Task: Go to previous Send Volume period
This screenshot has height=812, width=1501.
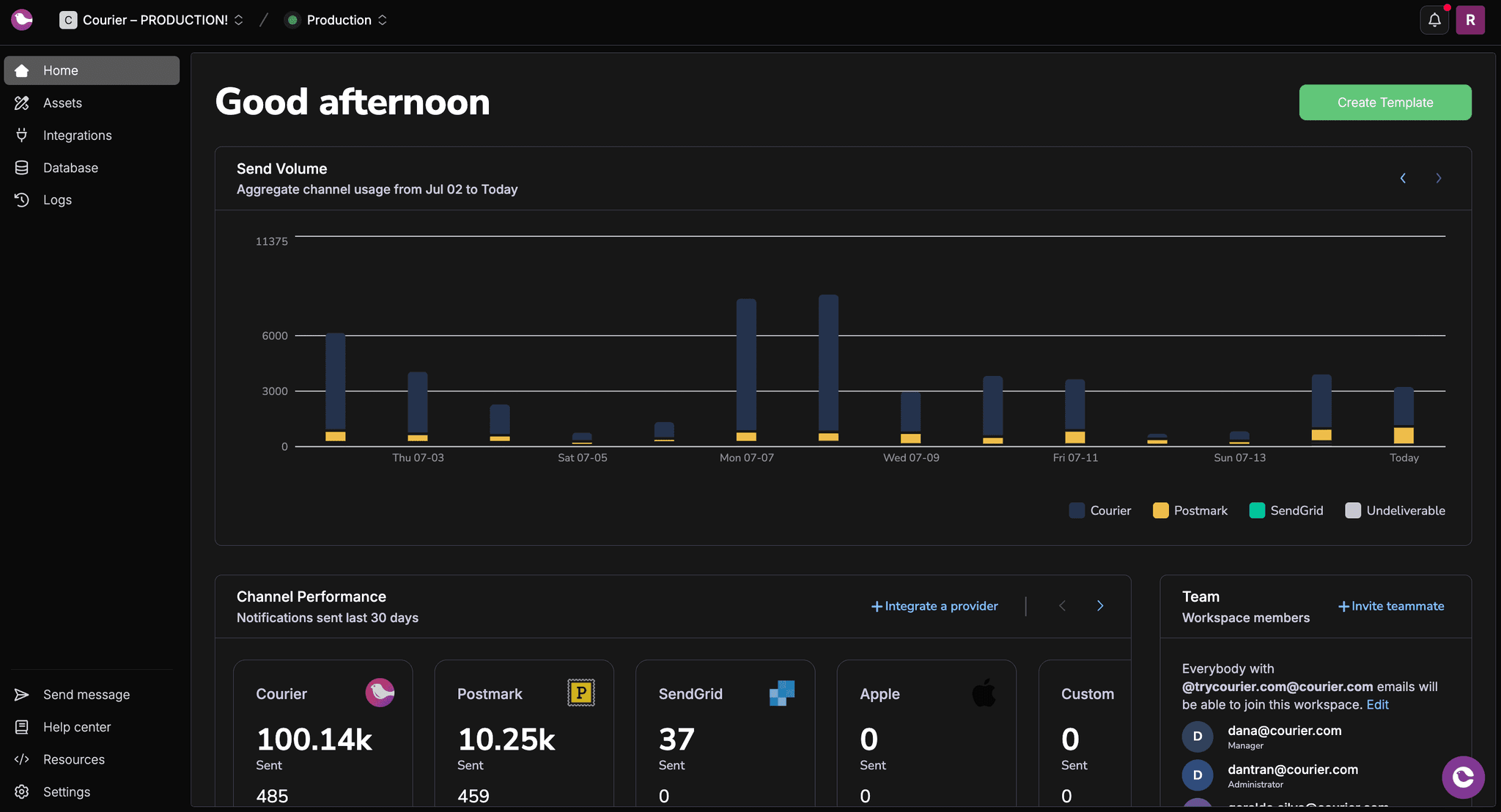Action: 1403,178
